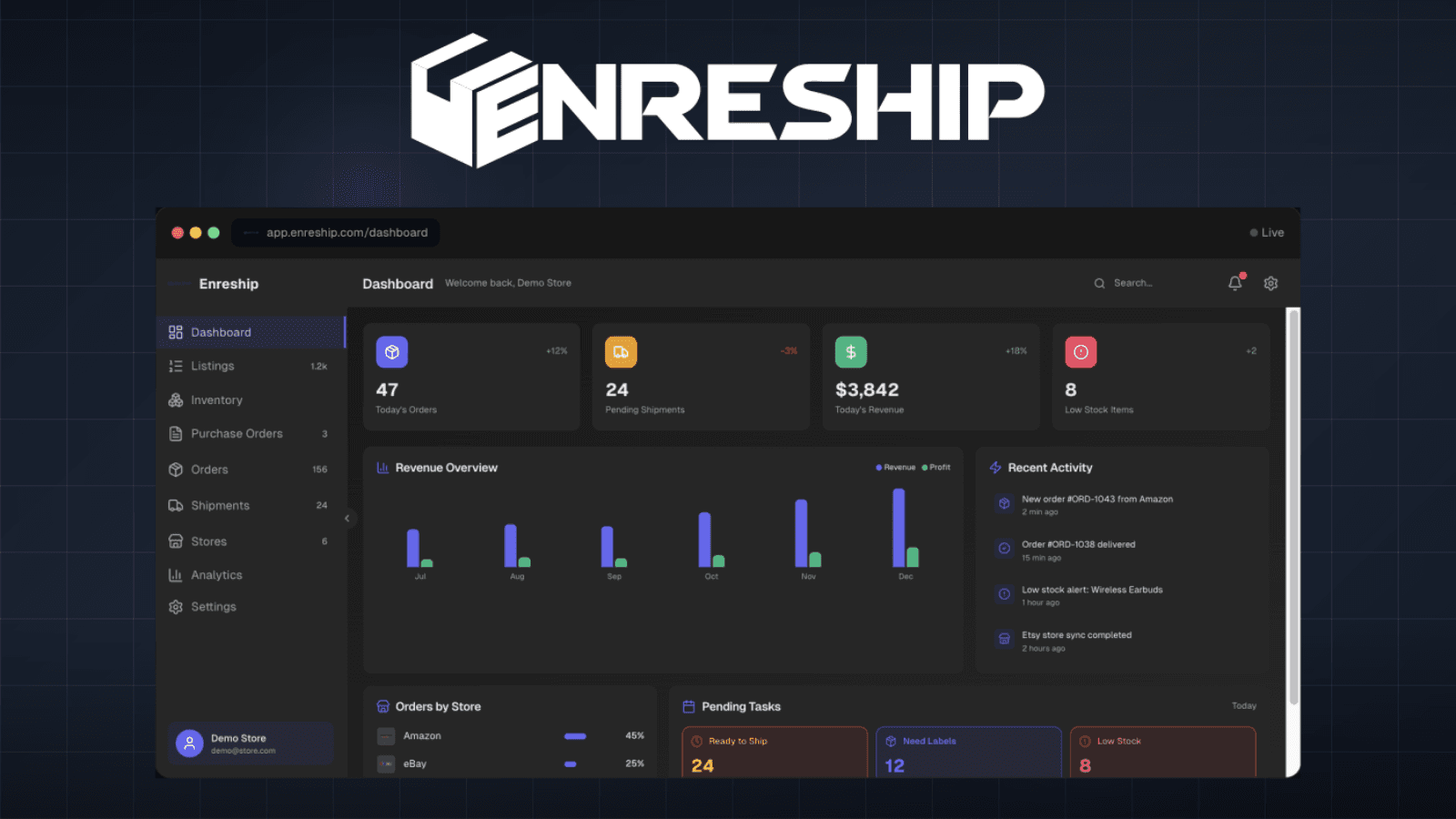Click the order delivered activity icon
This screenshot has height=819, width=1456.
(1004, 549)
